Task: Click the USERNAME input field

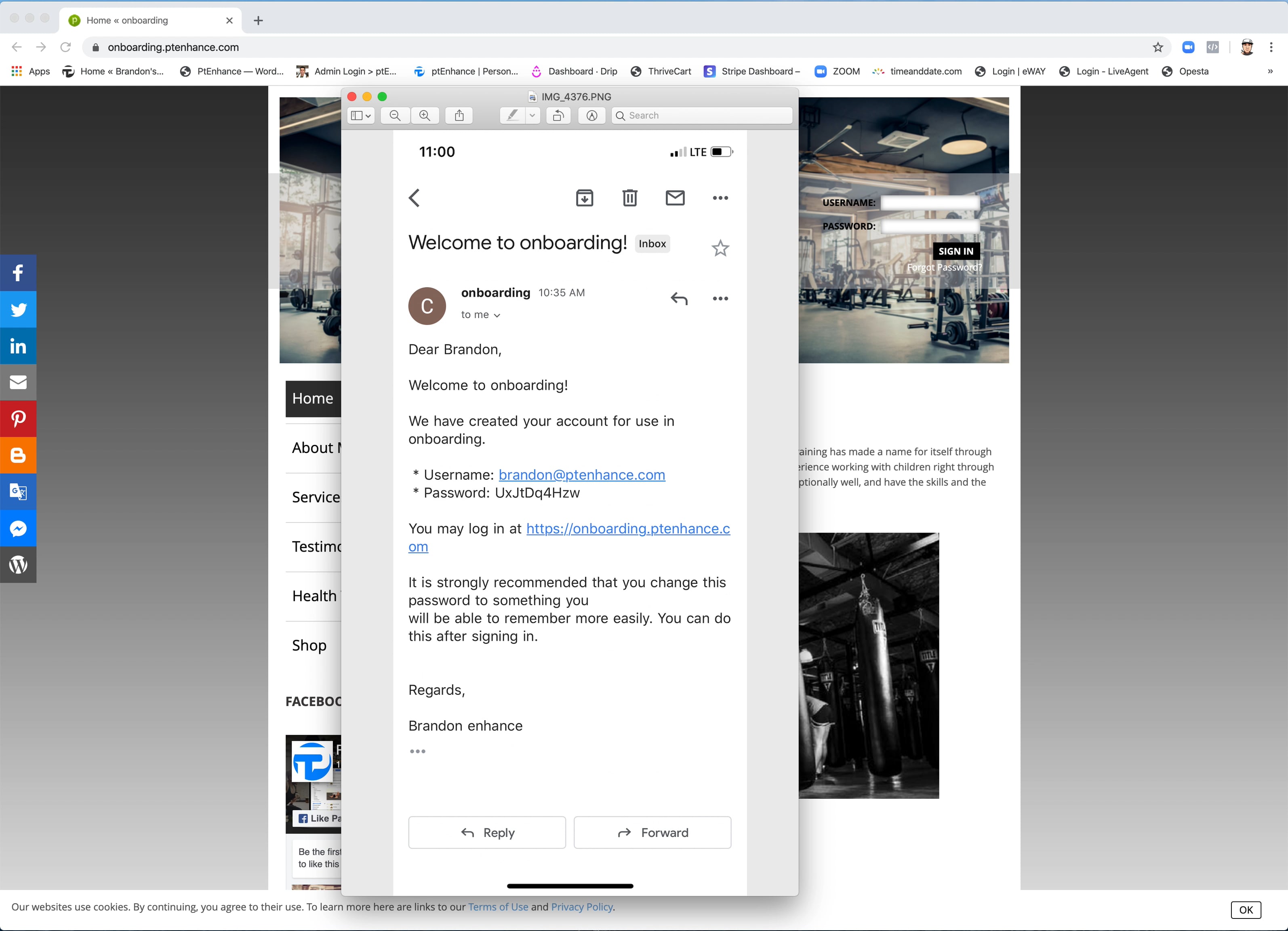Action: click(930, 203)
